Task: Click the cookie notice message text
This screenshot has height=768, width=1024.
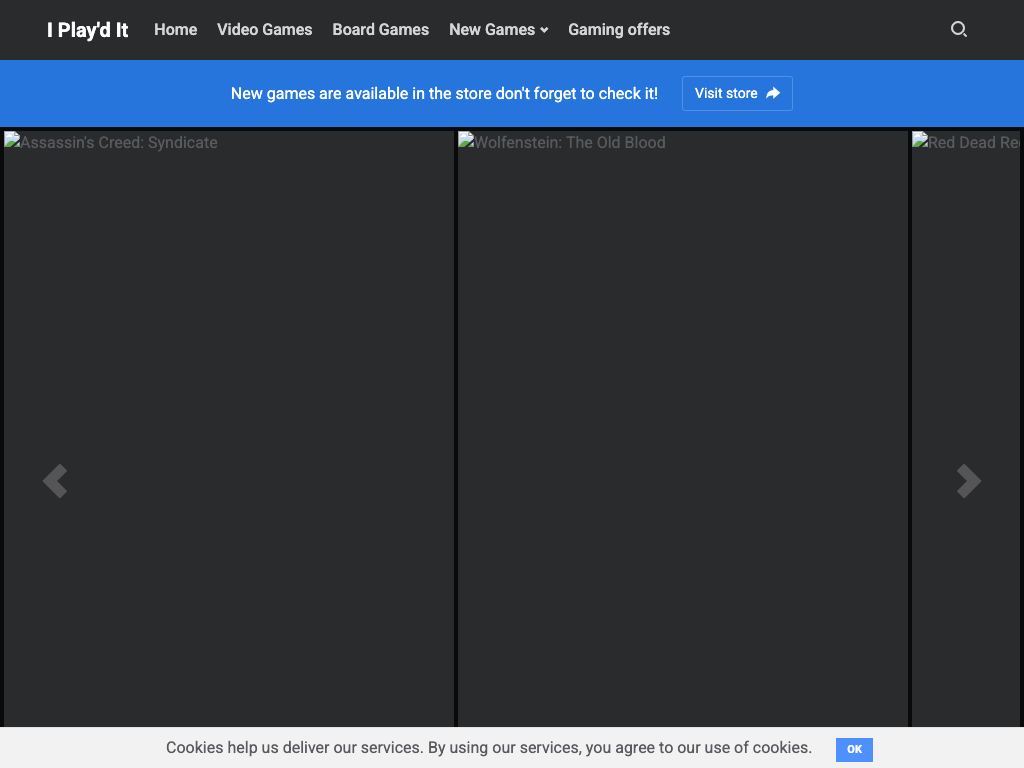Action: click(x=488, y=748)
